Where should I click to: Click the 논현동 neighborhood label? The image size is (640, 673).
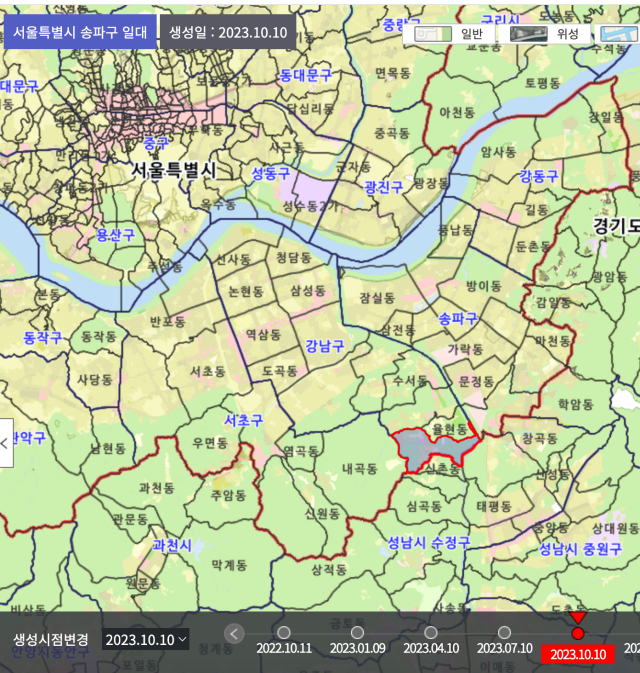click(x=246, y=291)
